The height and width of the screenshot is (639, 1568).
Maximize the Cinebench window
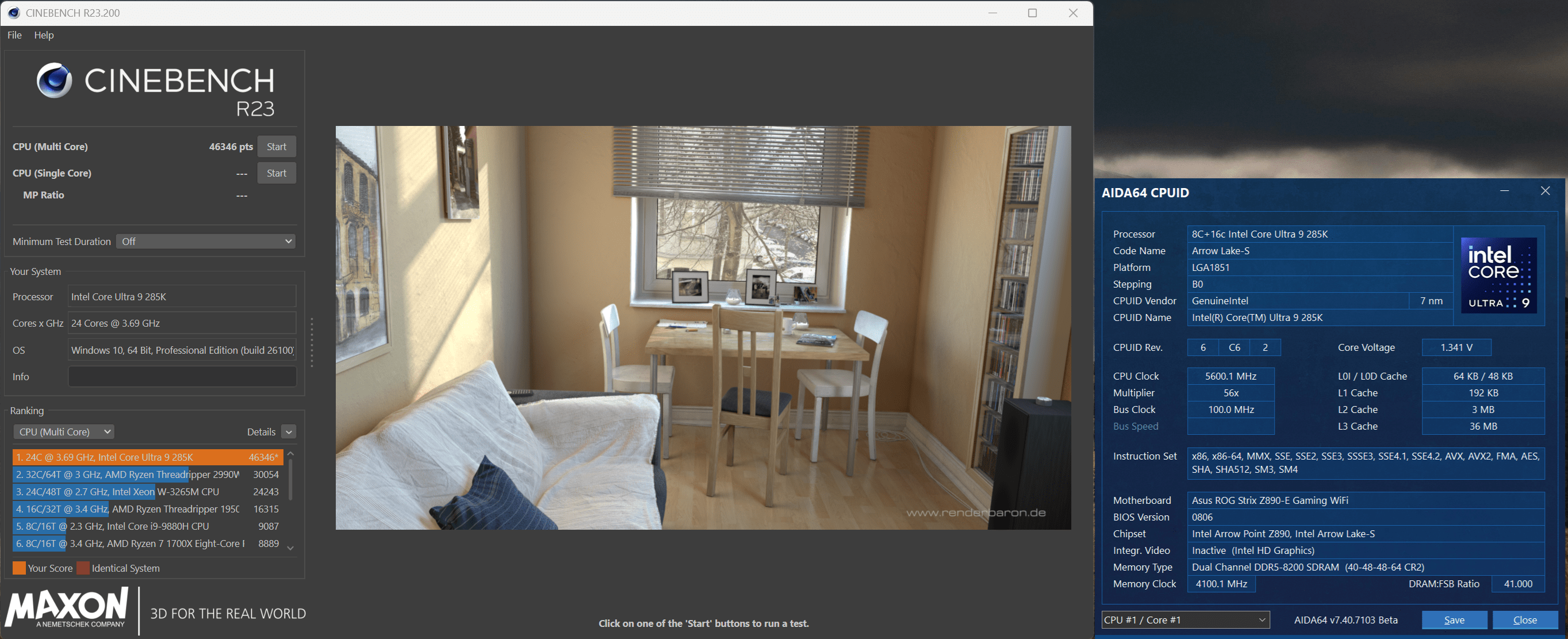1032,13
